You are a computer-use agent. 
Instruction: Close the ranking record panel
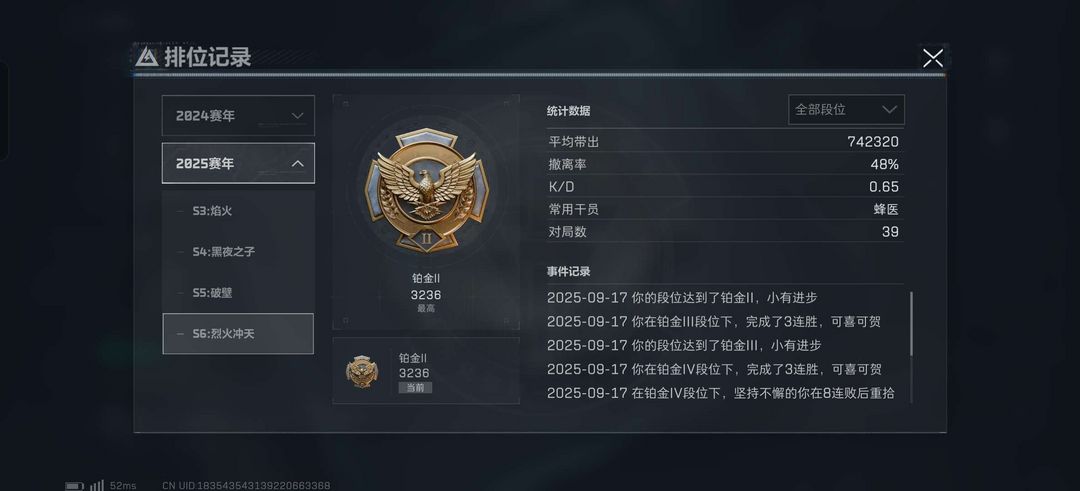point(933,58)
